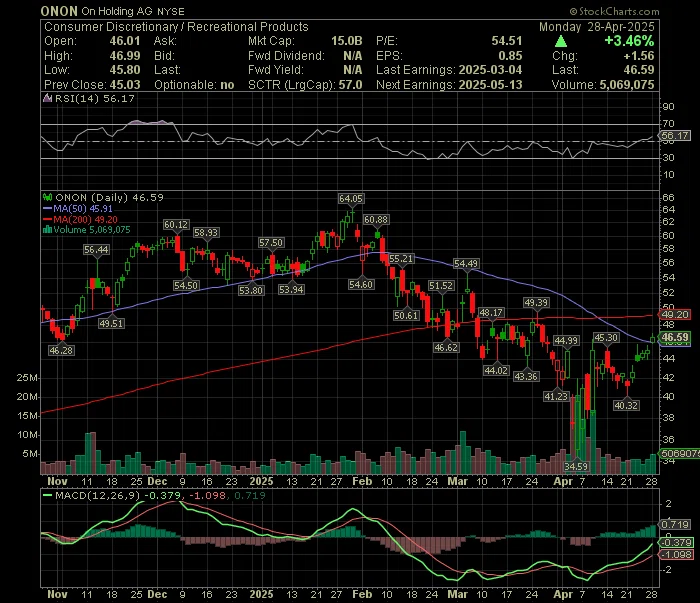Click the ONON (Daily) candlestick legend icon
Viewport: 700px width, 603px height.
click(x=47, y=197)
